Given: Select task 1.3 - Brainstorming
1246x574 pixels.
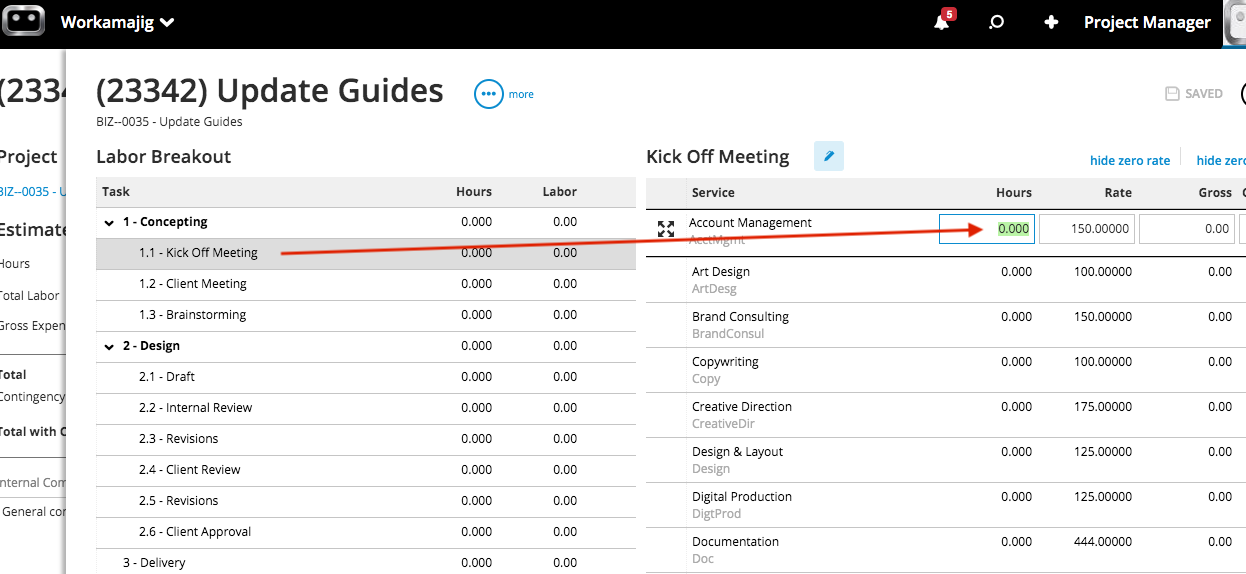Looking at the screenshot, I should 366,315.
